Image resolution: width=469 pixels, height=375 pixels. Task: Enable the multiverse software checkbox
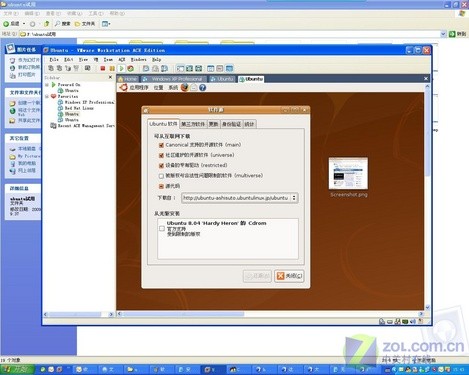(x=161, y=176)
